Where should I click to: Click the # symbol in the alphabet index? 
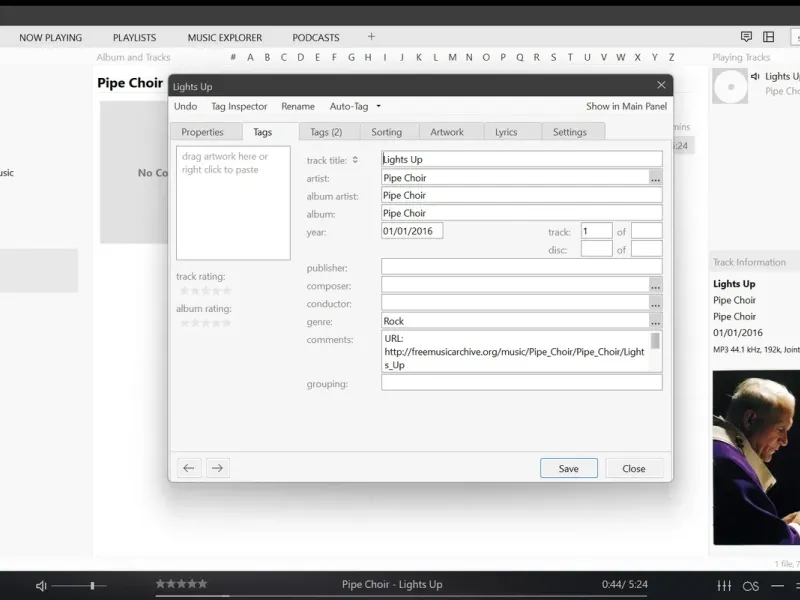coord(233,58)
